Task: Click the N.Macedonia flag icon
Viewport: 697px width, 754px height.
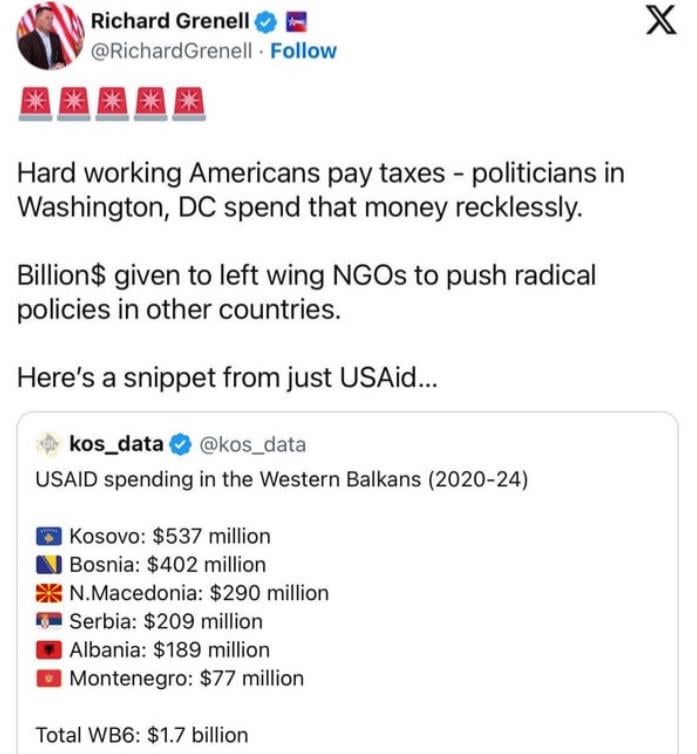Action: coord(49,593)
